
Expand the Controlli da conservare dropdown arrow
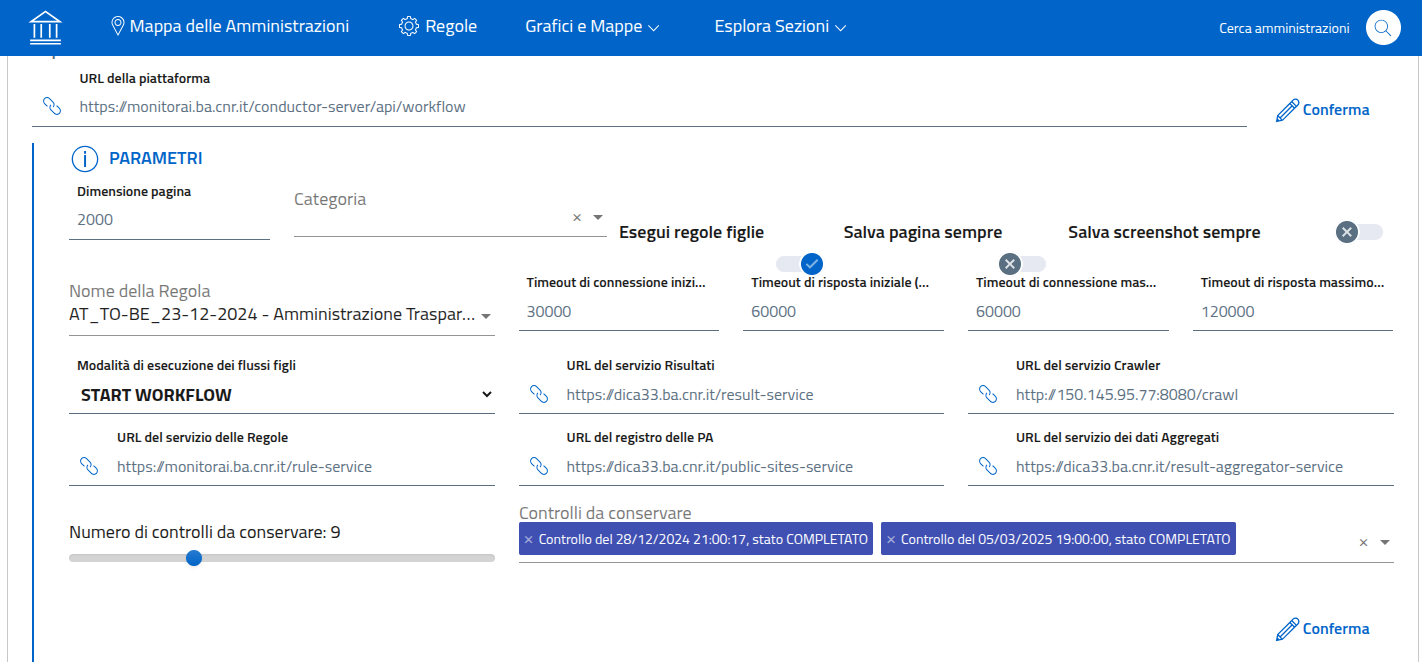(1385, 542)
